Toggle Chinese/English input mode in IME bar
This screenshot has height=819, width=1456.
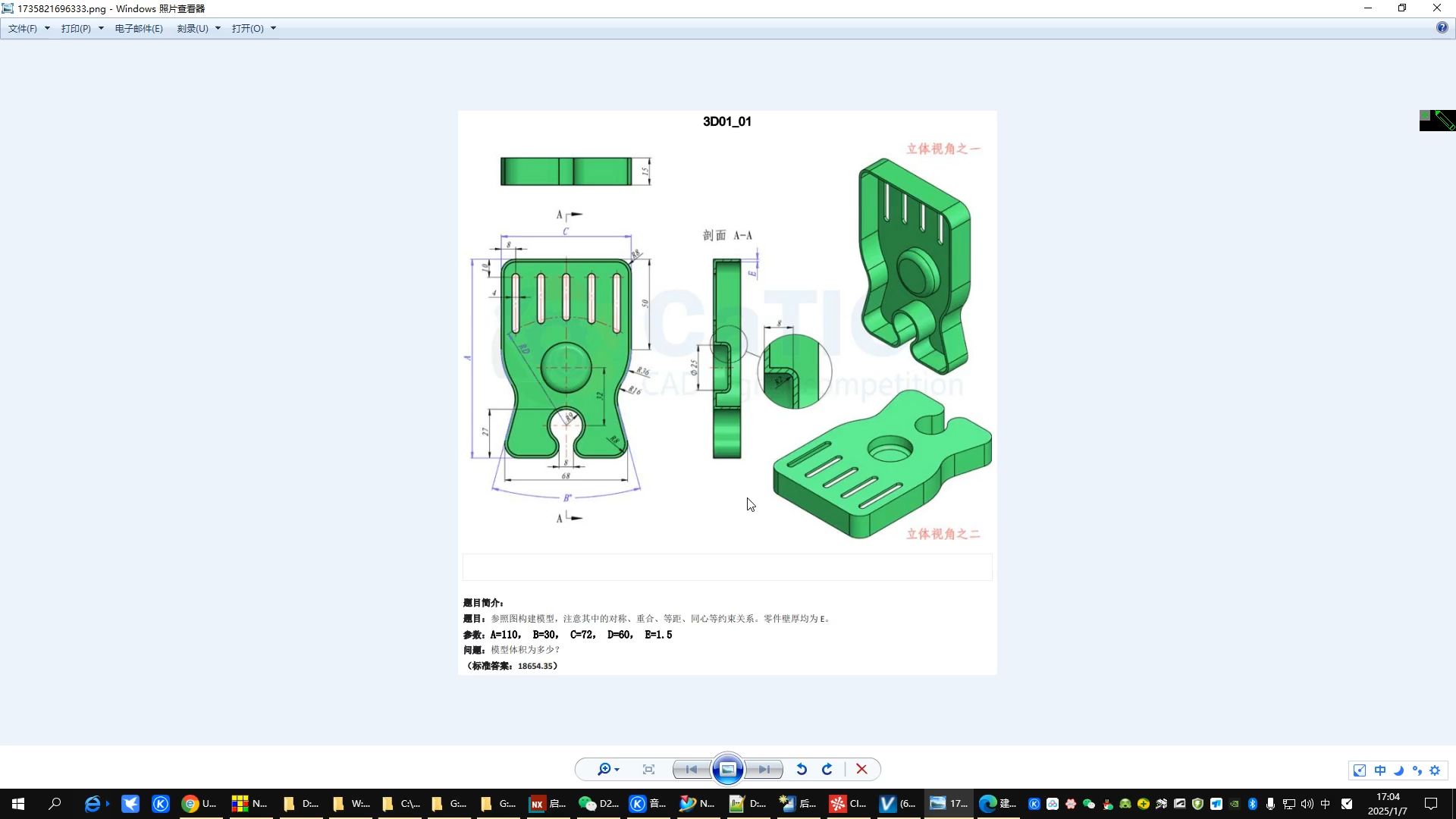1379,770
